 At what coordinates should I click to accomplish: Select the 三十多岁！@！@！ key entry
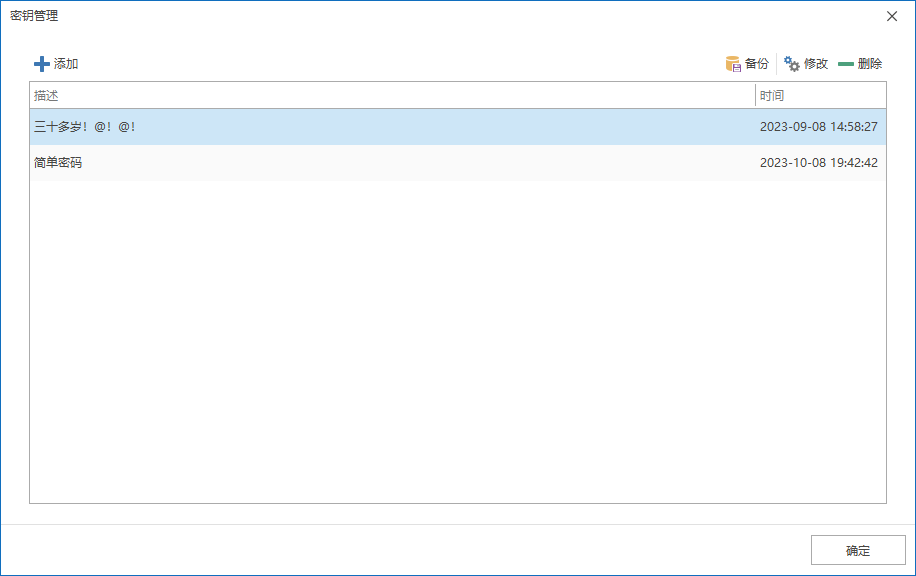point(458,127)
